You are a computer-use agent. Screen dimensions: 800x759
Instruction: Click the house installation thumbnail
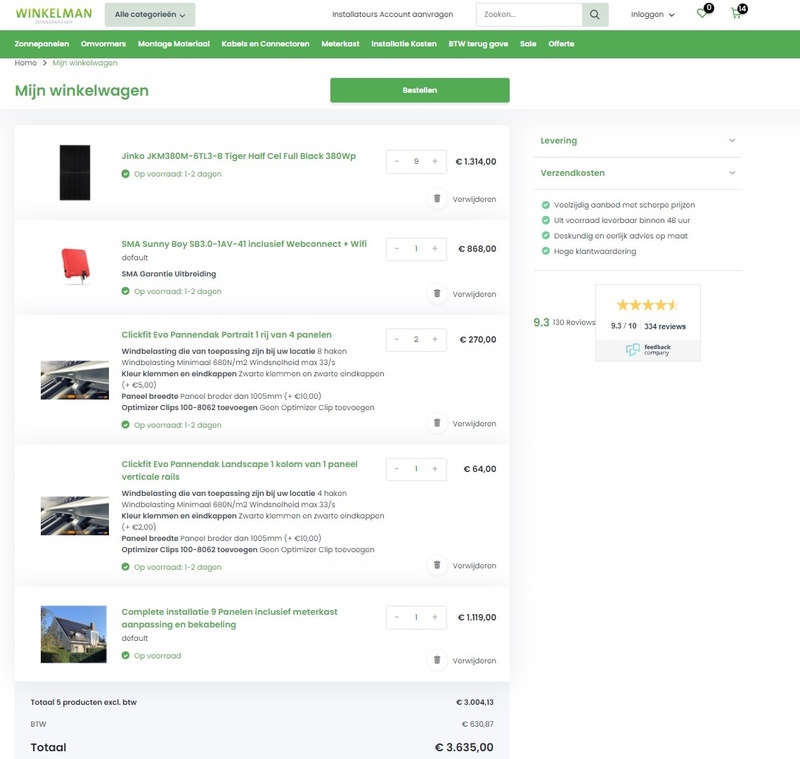[73, 634]
